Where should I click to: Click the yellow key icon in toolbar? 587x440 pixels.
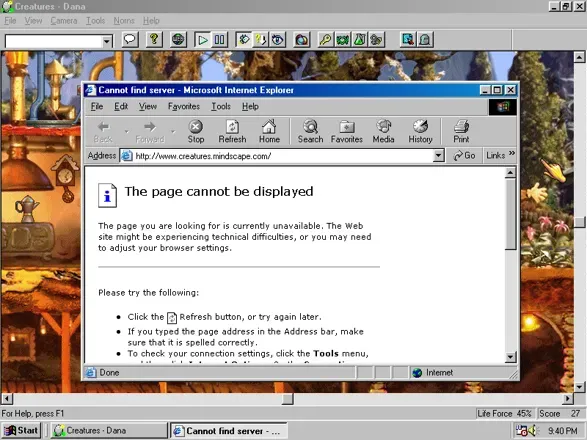326,40
